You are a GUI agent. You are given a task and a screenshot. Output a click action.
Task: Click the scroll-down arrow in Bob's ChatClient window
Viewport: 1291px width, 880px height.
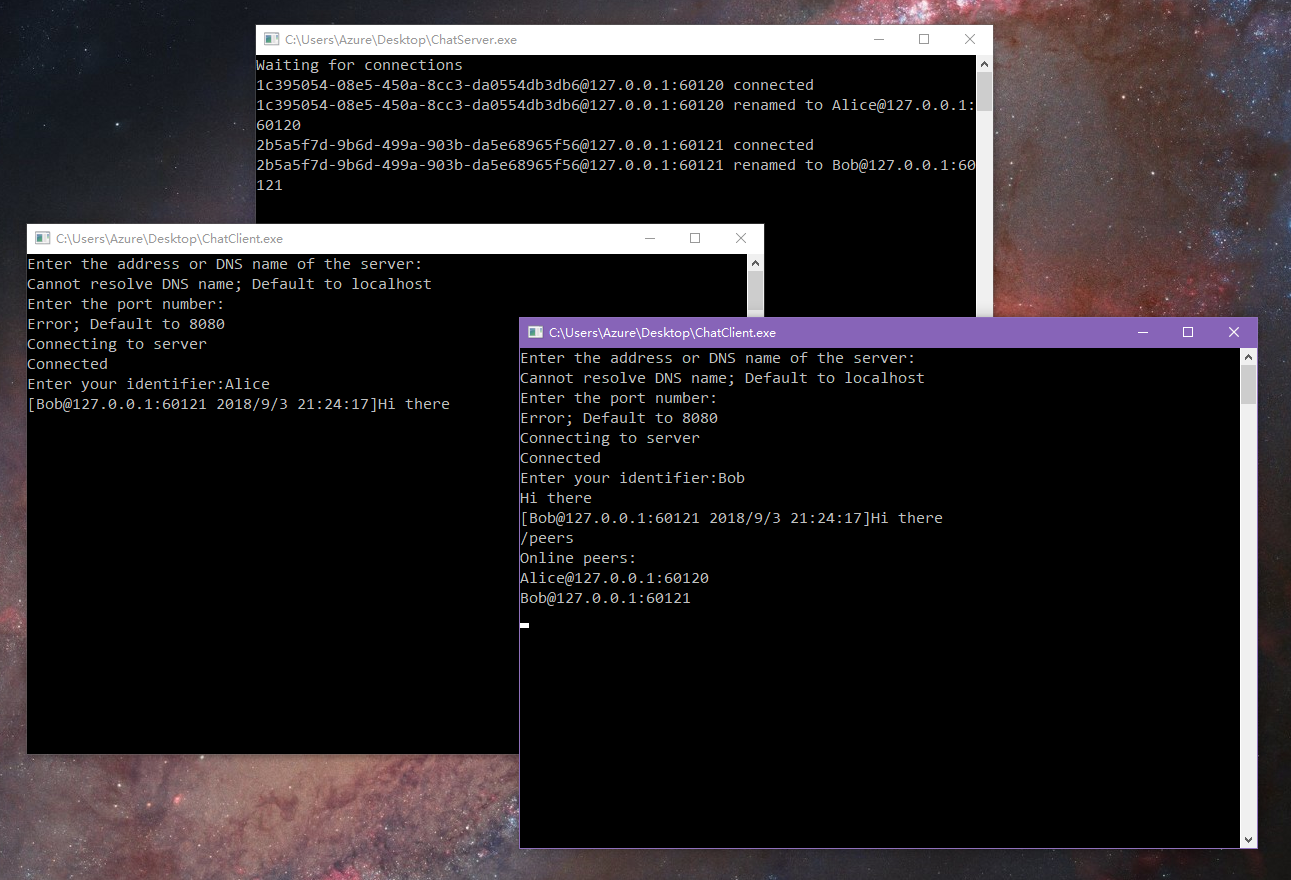click(x=1248, y=840)
